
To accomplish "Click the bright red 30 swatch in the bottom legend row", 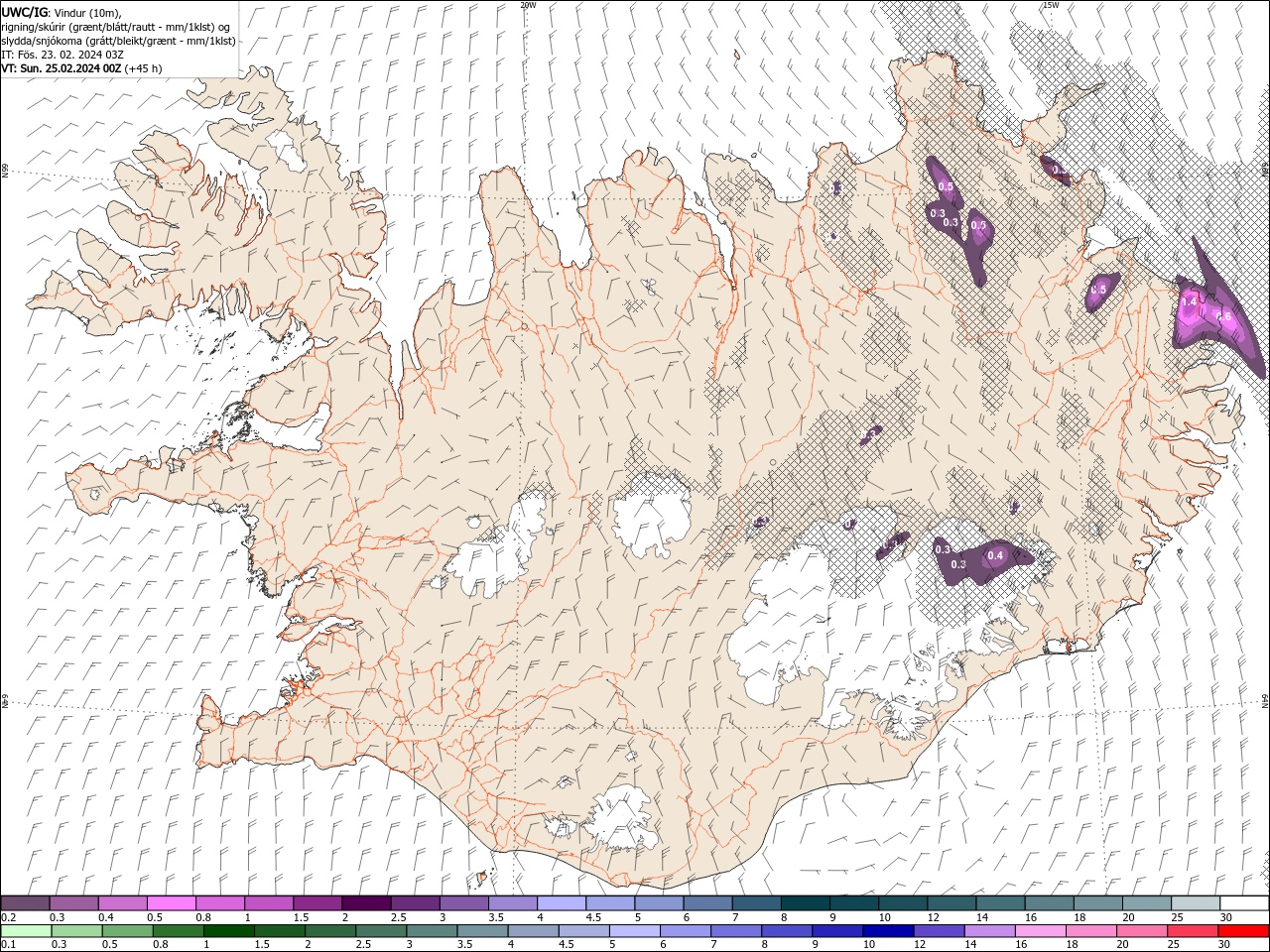I will [x=1244, y=931].
